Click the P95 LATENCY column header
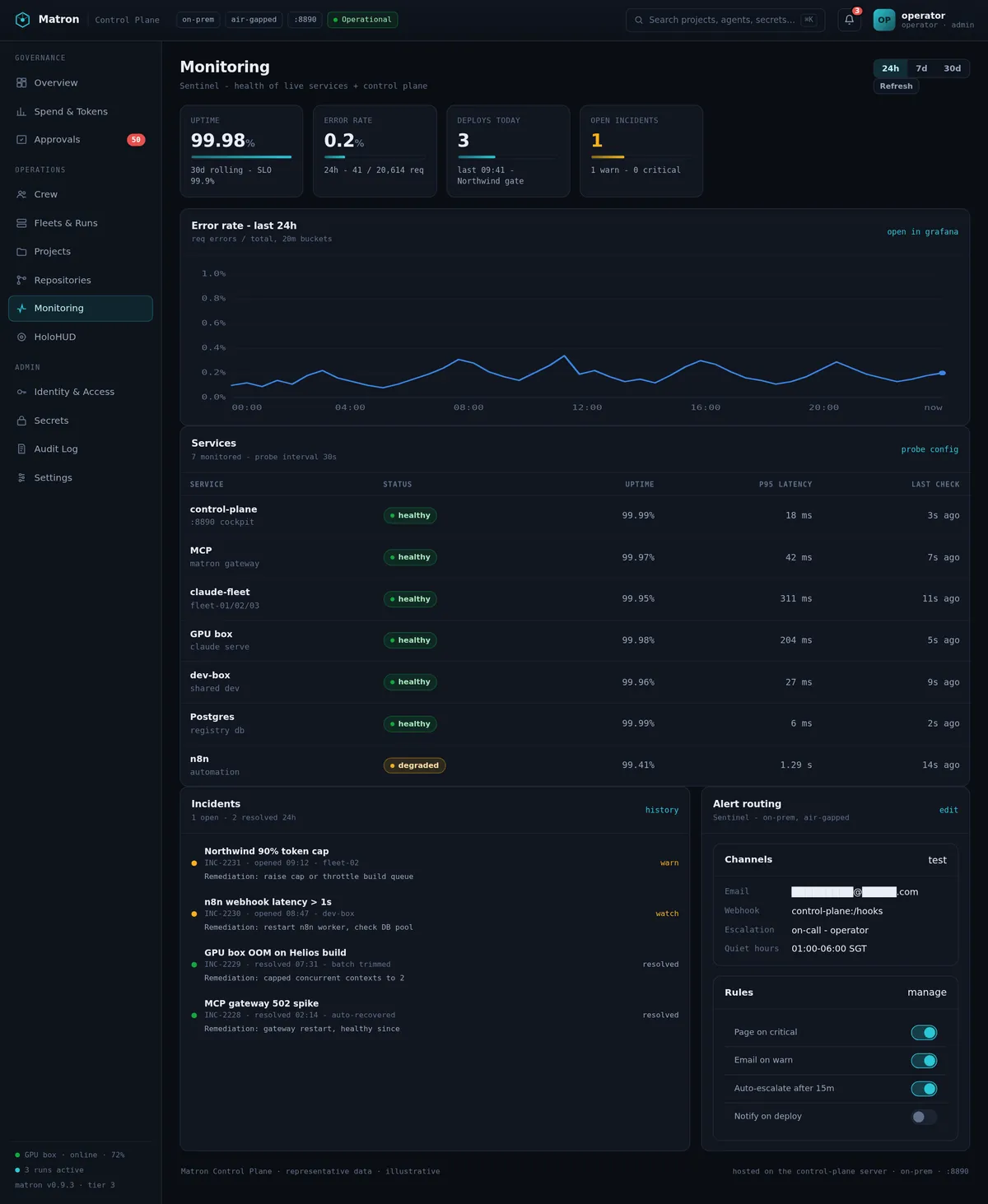988x1204 pixels. coord(785,485)
